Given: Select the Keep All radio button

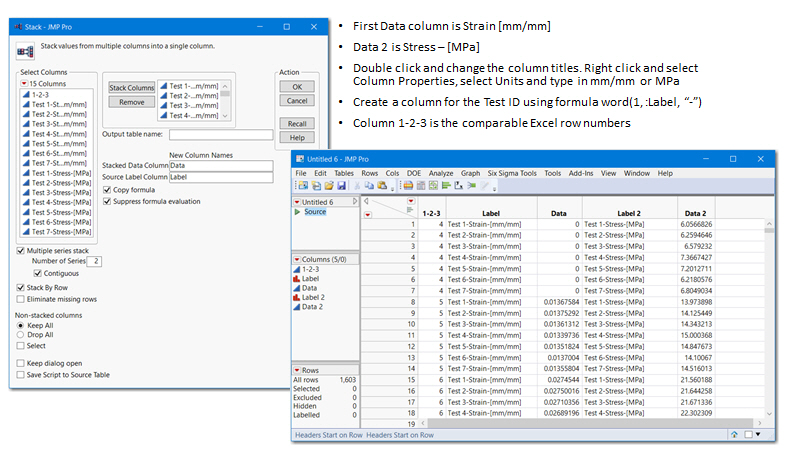Looking at the screenshot, I should 20,326.
